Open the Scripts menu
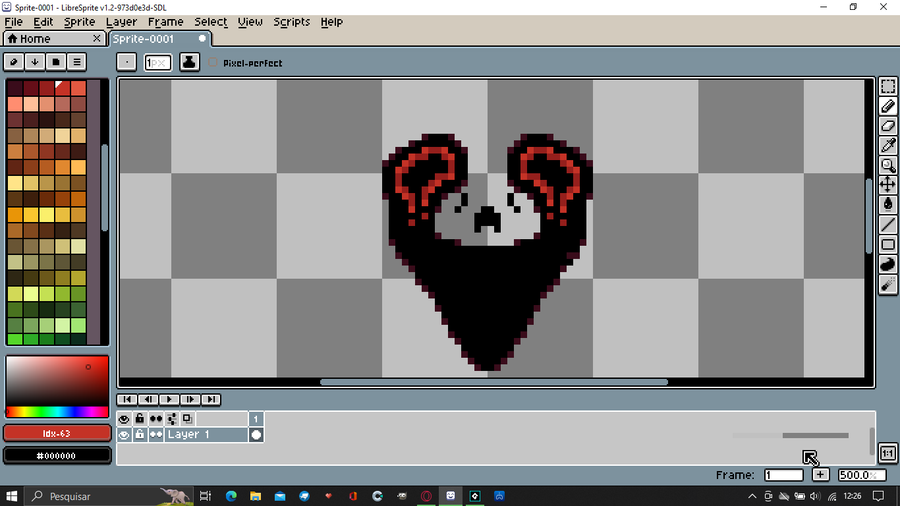Screen dimensions: 900x506 (x=292, y=22)
